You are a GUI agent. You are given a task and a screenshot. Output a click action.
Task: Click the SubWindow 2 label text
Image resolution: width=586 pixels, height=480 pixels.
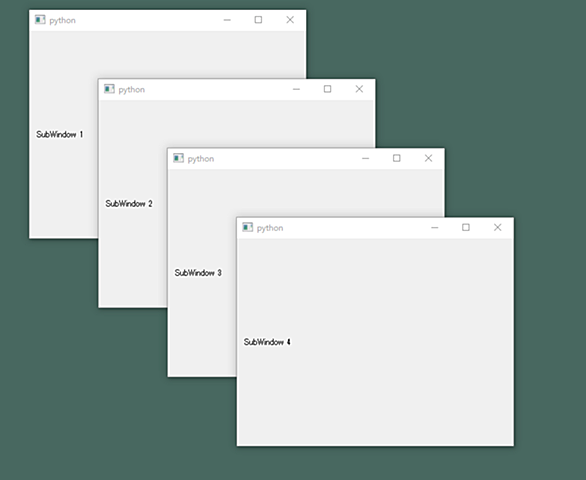pos(129,203)
